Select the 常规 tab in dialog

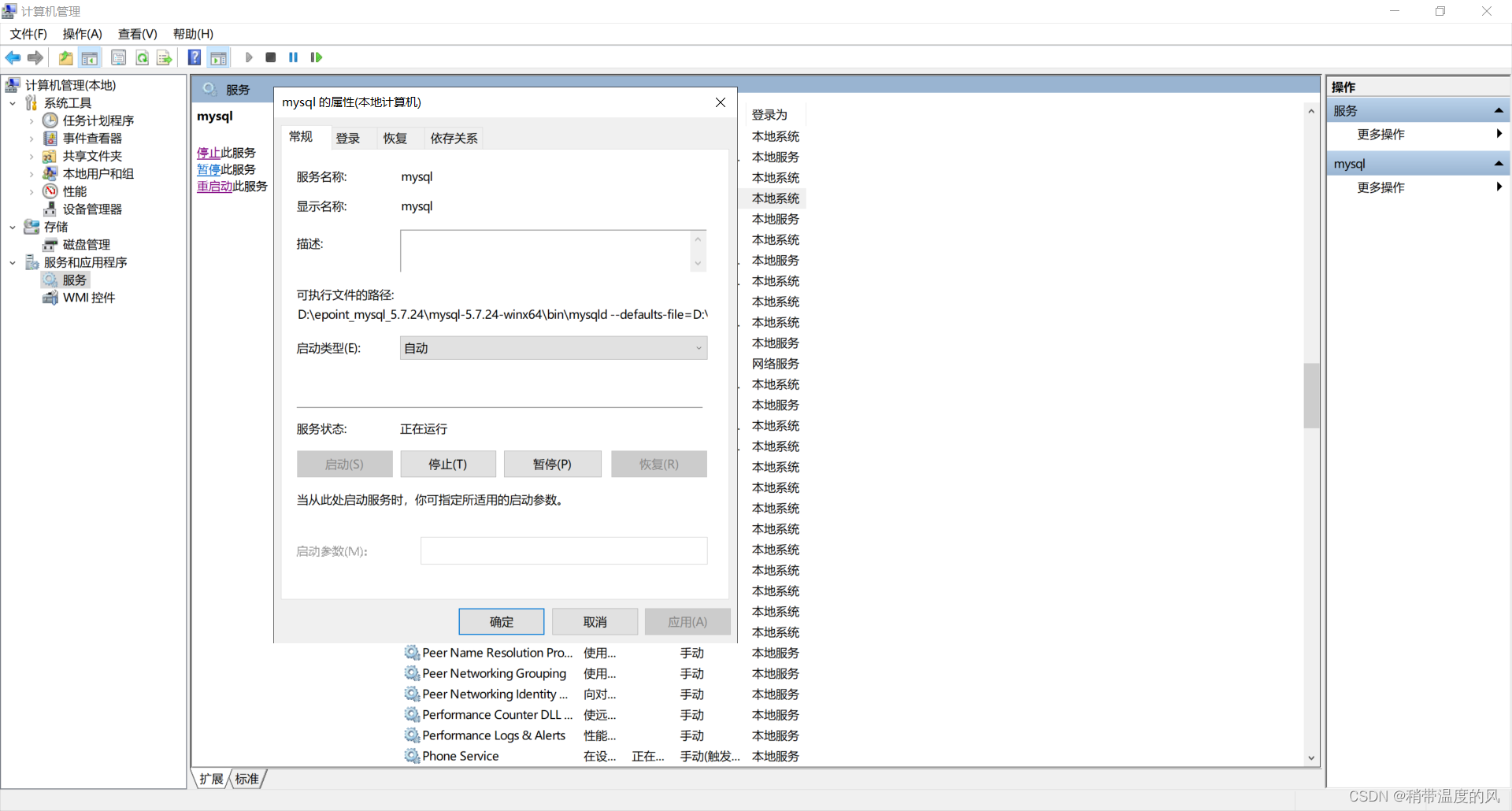tap(301, 137)
